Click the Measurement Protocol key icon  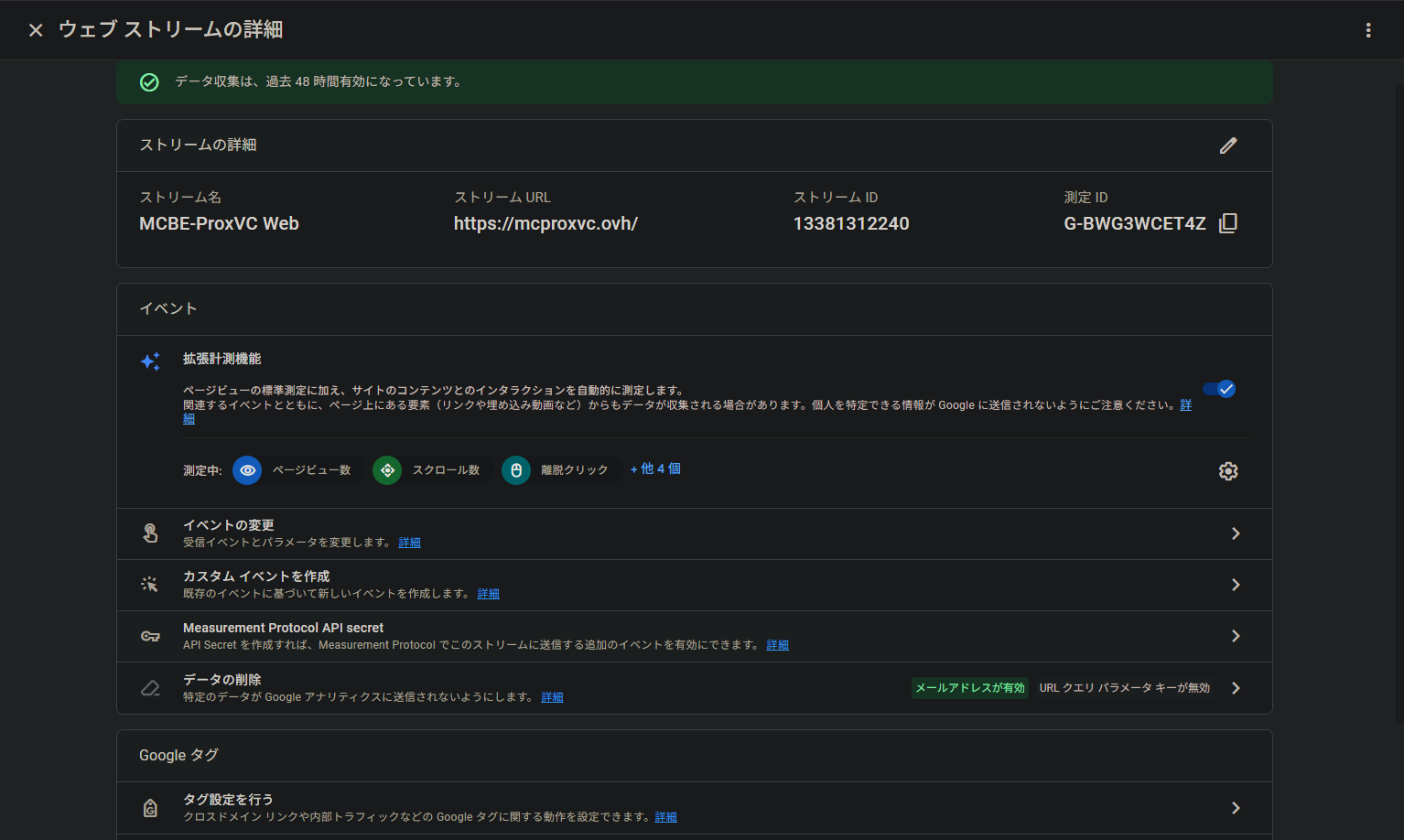point(150,636)
